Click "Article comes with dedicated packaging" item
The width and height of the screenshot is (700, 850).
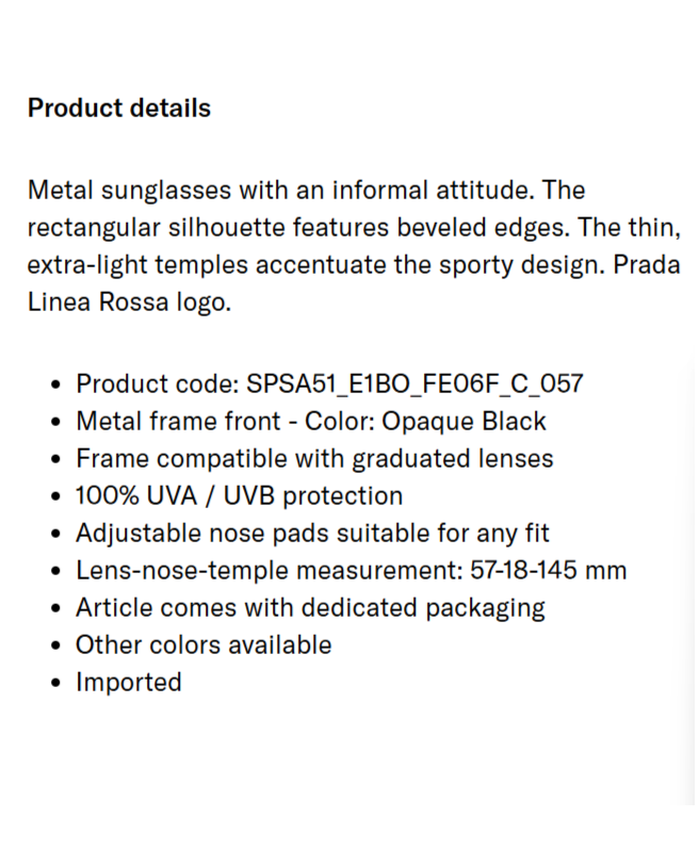point(310,608)
